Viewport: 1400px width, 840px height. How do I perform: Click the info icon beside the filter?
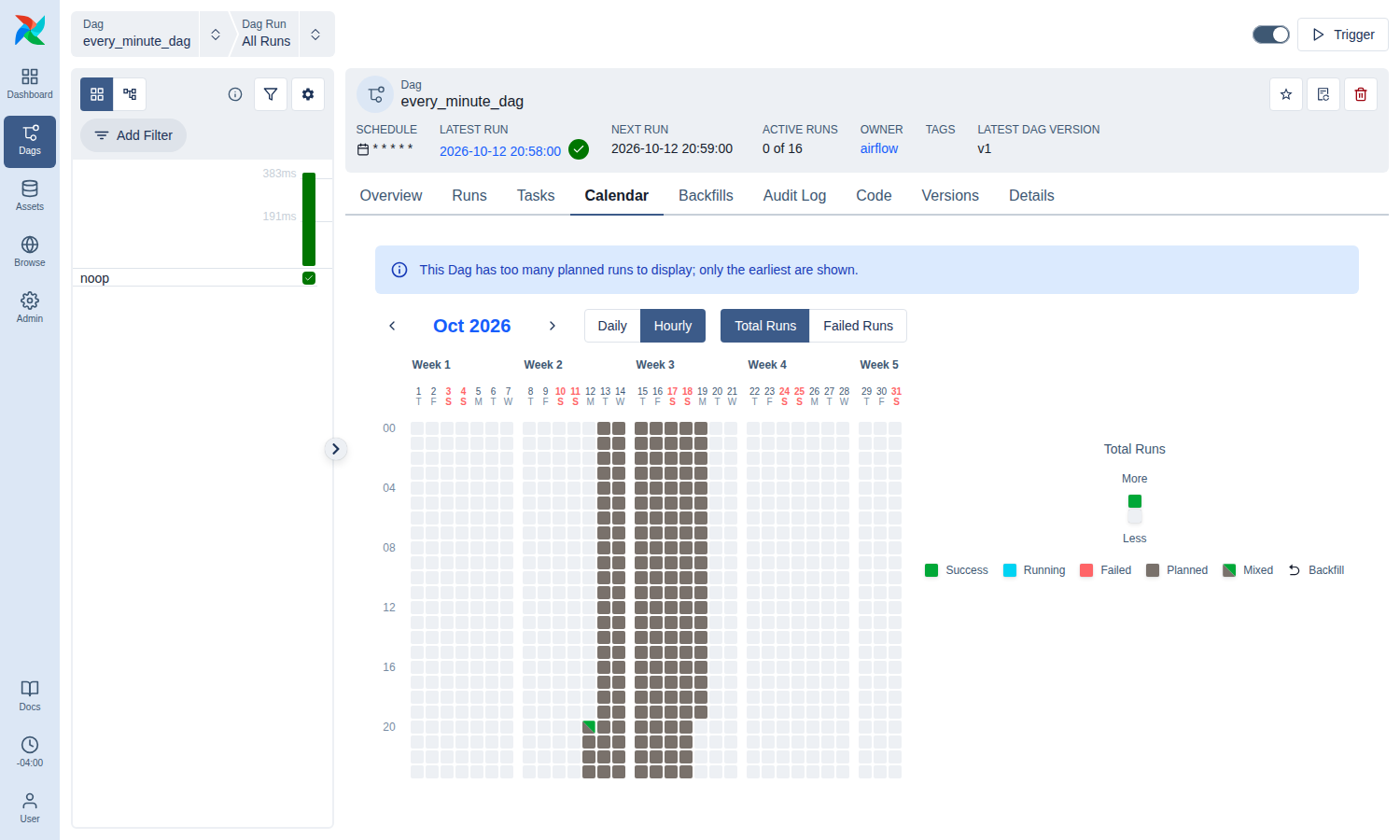[x=235, y=94]
